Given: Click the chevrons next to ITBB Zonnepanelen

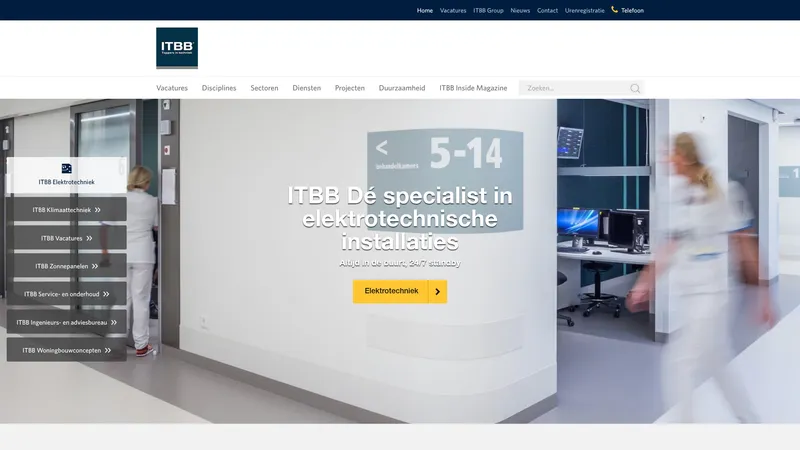Looking at the screenshot, I should point(95,266).
